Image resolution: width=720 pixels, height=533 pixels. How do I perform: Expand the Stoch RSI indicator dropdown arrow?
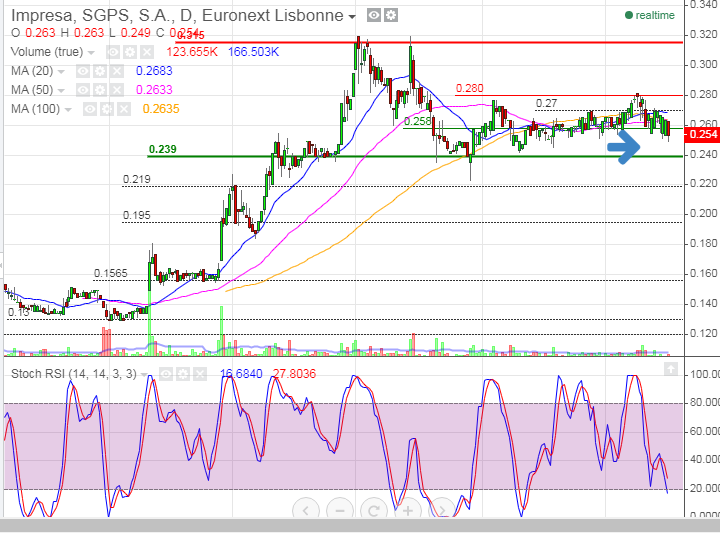tap(144, 375)
